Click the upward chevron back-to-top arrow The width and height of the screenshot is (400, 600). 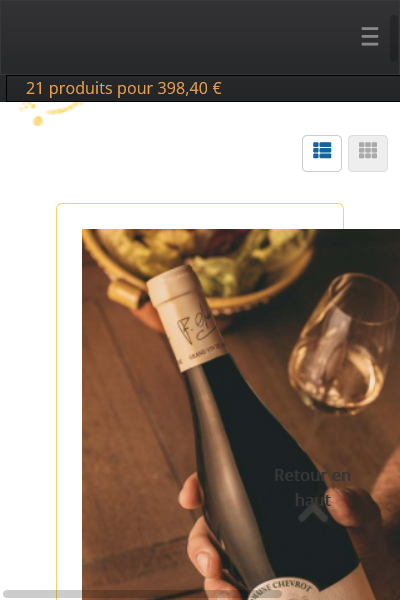313,513
